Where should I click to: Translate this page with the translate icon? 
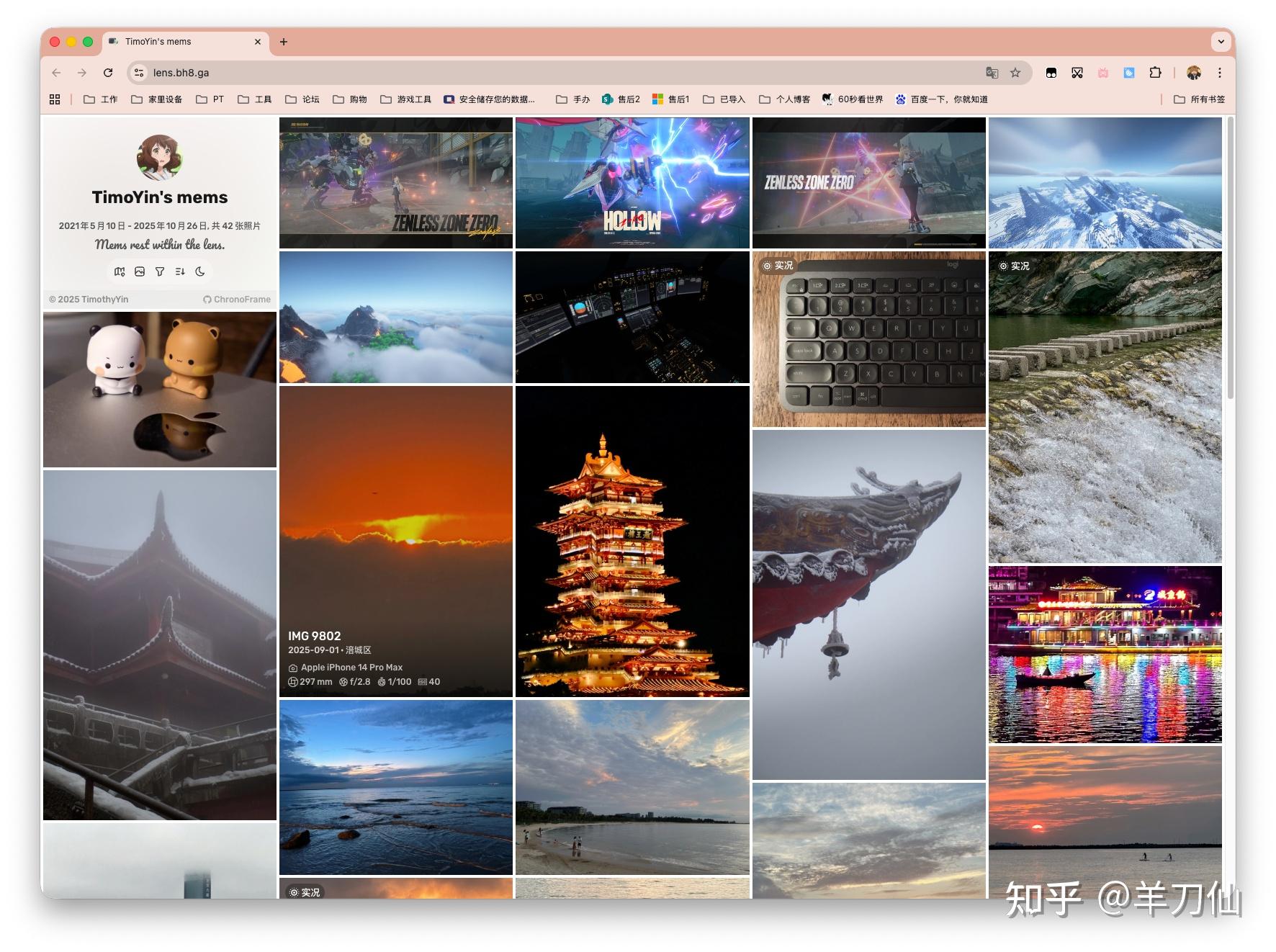tap(992, 73)
